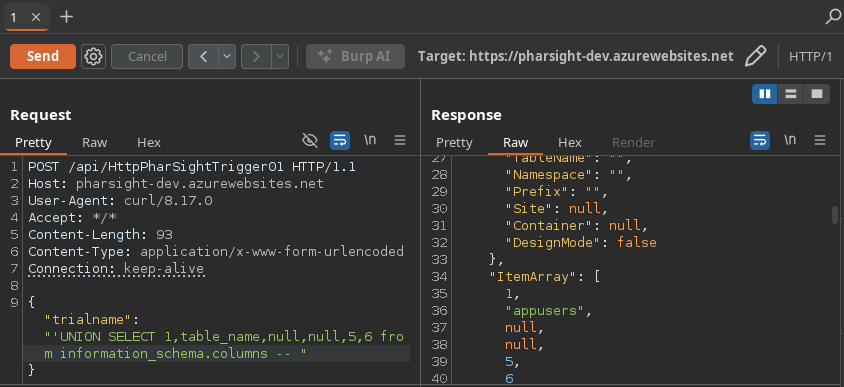Click Connection: keep-alive header
Screen dimensions: 844x387
(116, 268)
